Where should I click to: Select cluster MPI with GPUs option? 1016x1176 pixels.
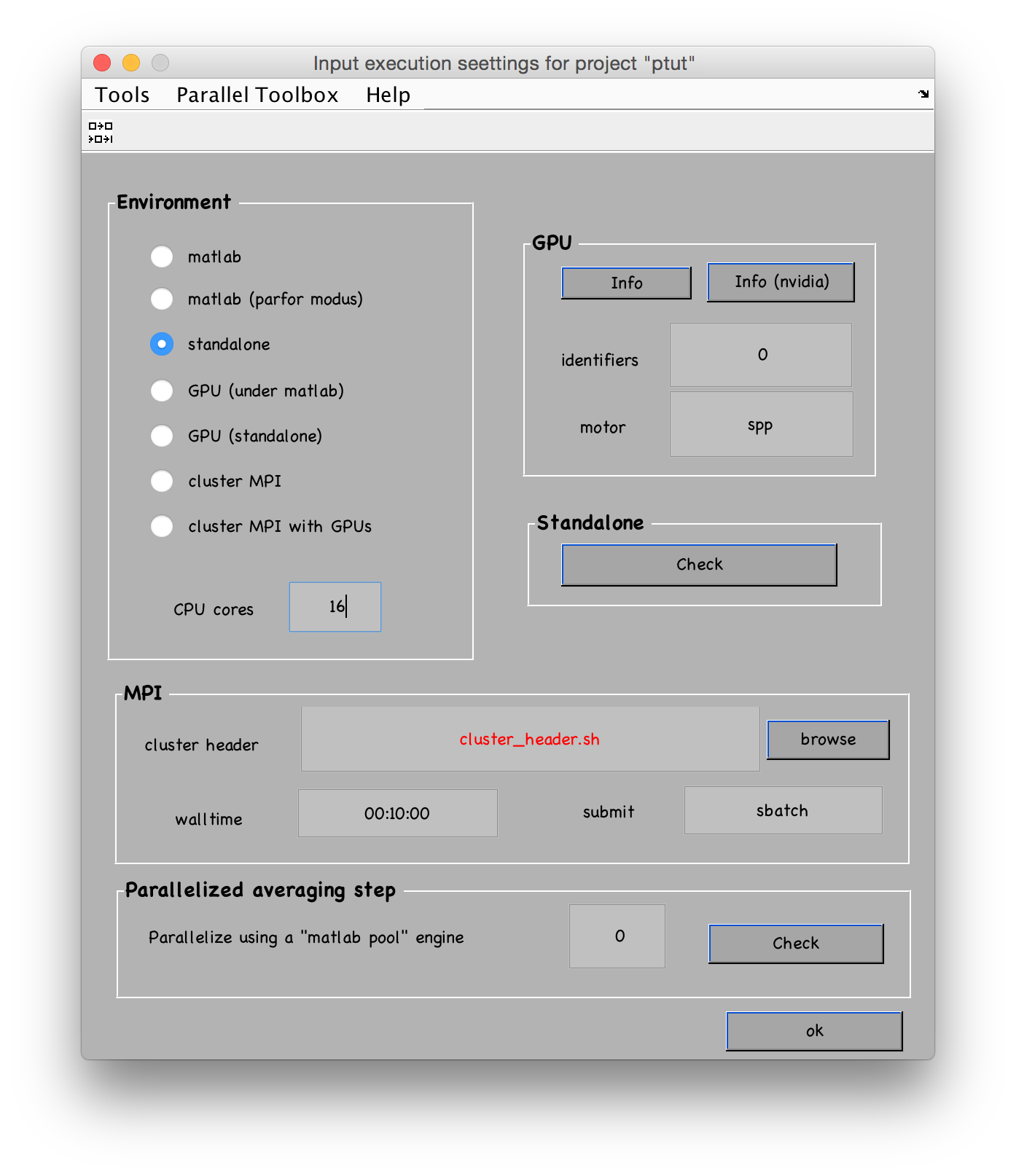pyautogui.click(x=162, y=526)
